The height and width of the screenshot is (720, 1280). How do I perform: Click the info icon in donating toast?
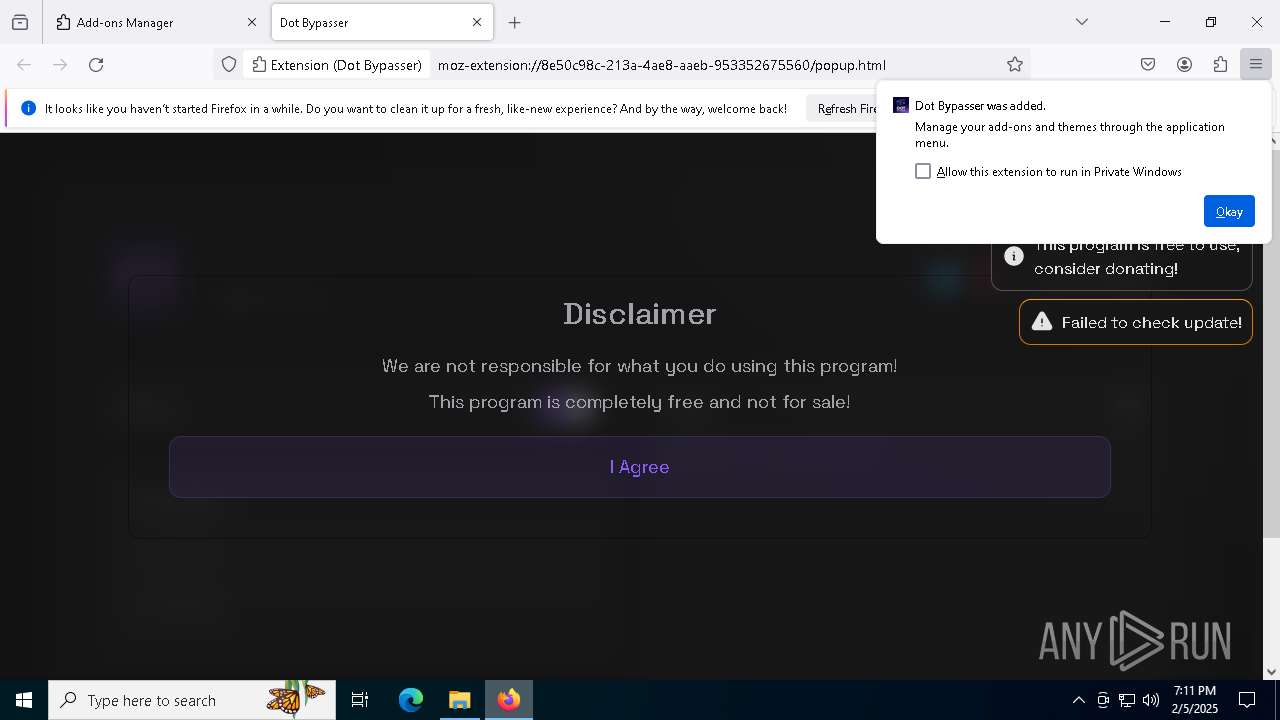(x=1014, y=256)
